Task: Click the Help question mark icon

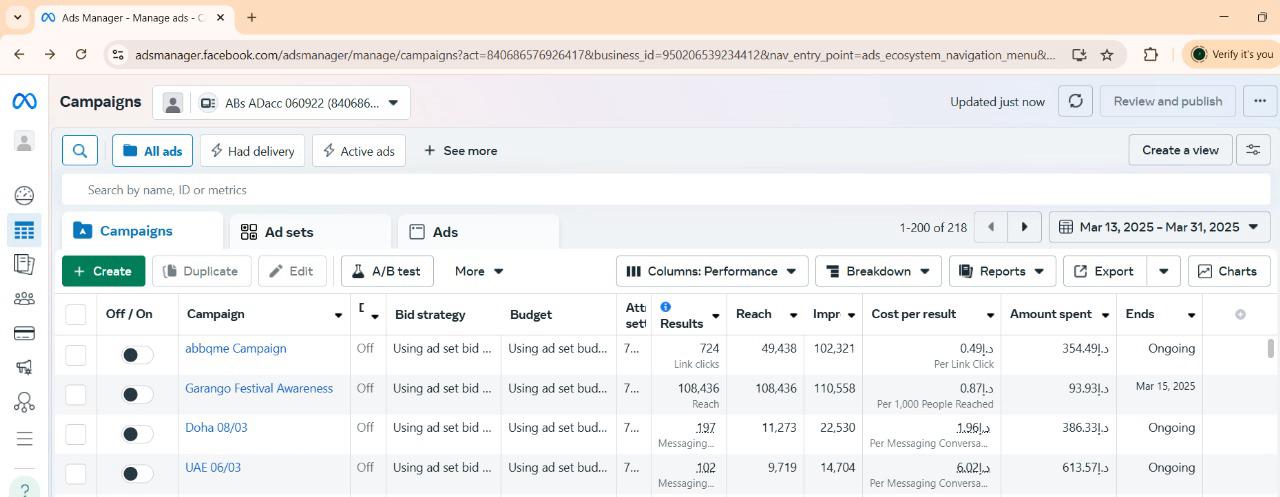Action: click(x=24, y=488)
